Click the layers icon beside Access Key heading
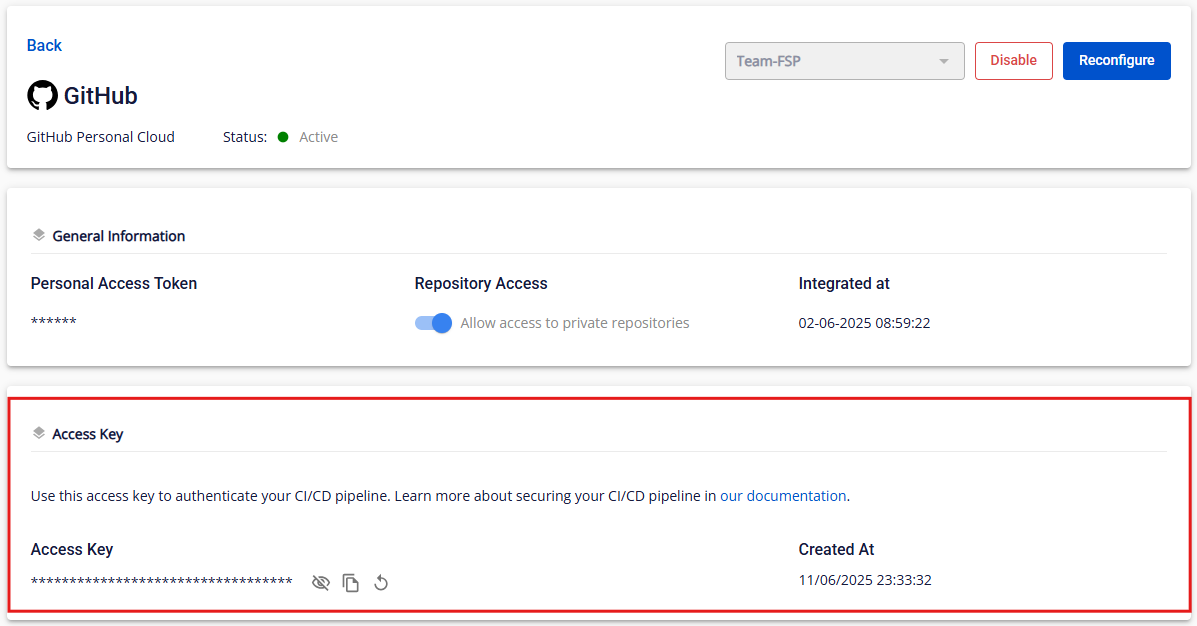 [39, 434]
